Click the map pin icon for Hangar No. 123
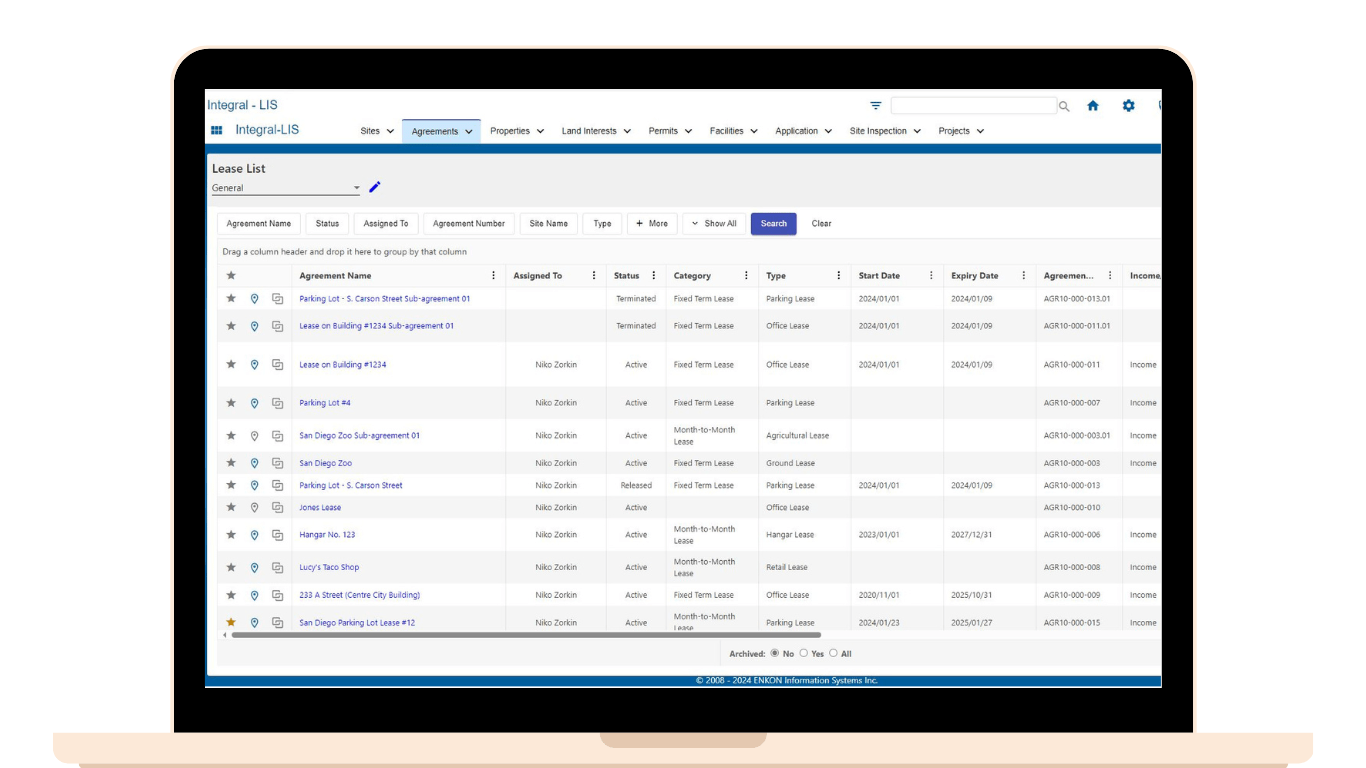 click(x=254, y=535)
